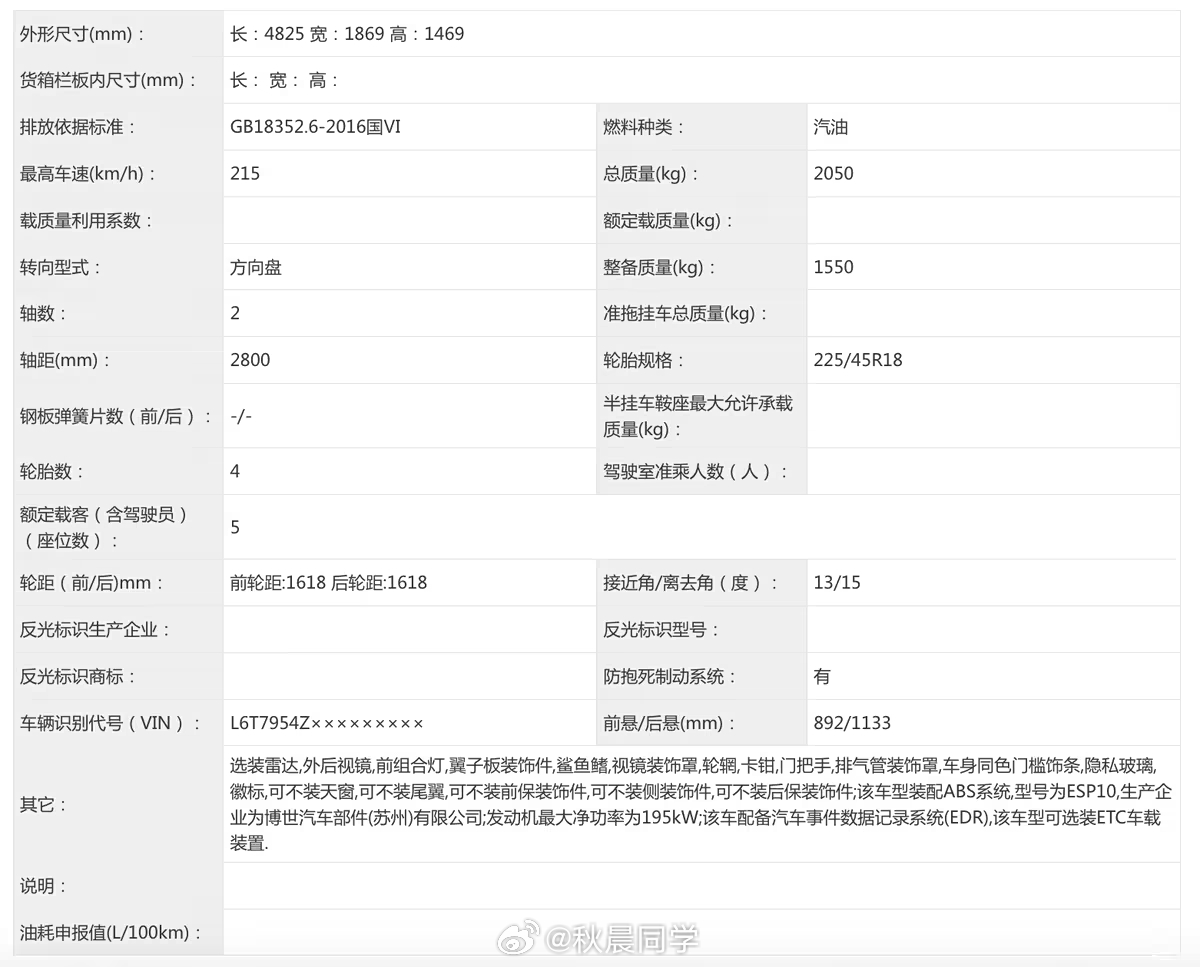Click the 接近角/离去角（度） label
This screenshot has width=1200, height=967.
[x=690, y=583]
